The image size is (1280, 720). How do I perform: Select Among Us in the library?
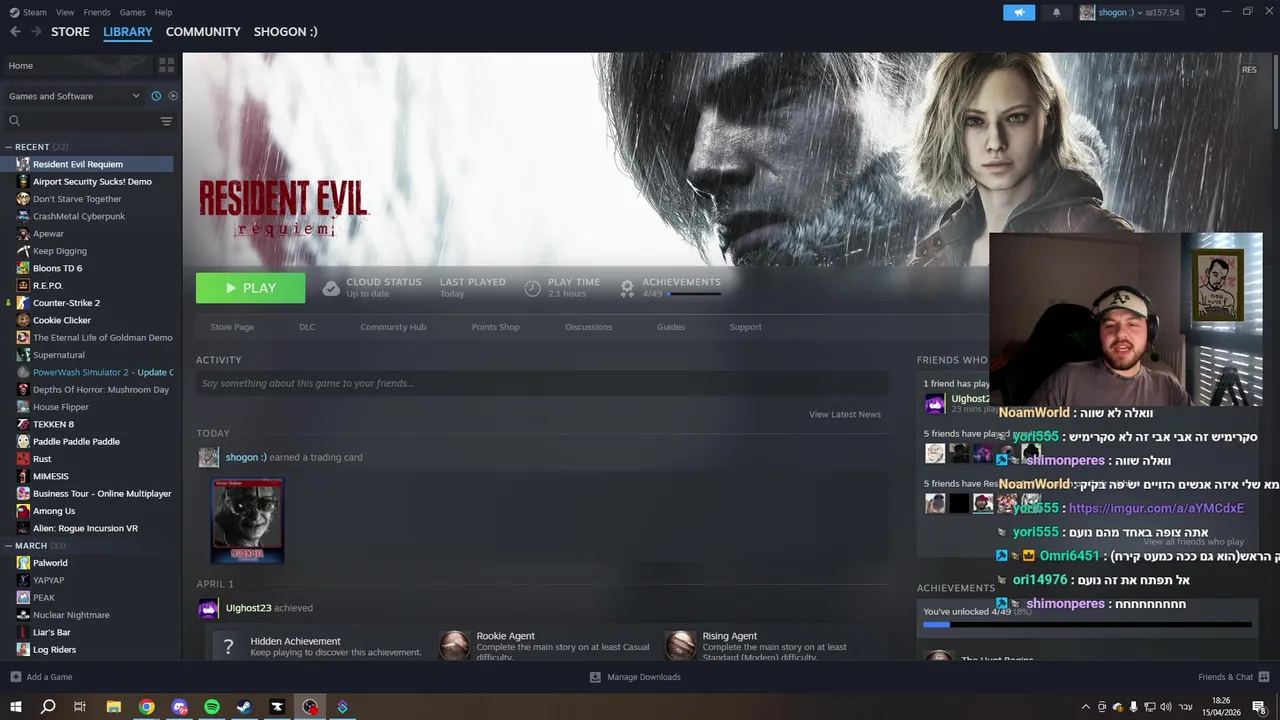54,511
